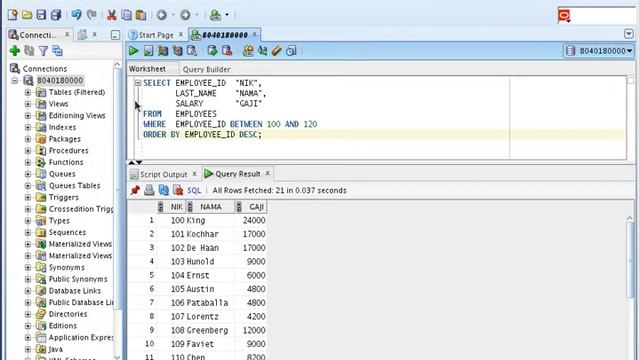
Task: Click the NIK column header
Action: click(171, 207)
